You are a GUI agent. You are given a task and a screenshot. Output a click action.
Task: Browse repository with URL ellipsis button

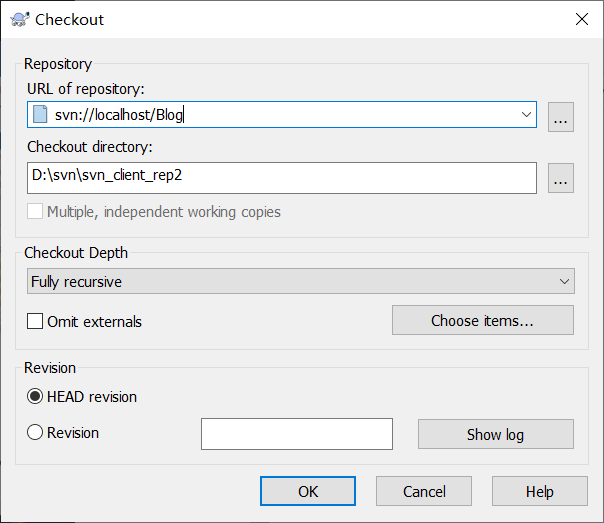click(560, 117)
